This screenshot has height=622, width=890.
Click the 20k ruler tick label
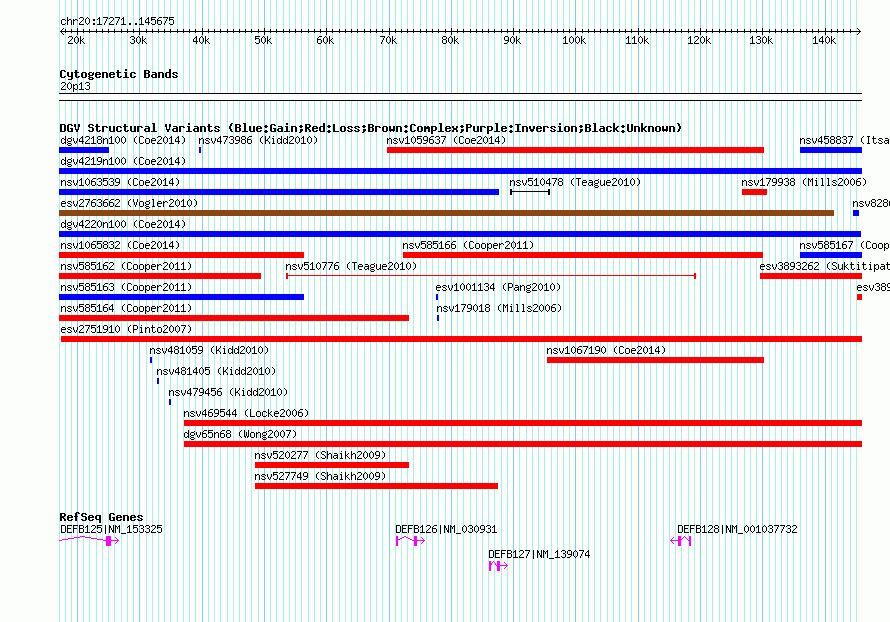pyautogui.click(x=77, y=40)
